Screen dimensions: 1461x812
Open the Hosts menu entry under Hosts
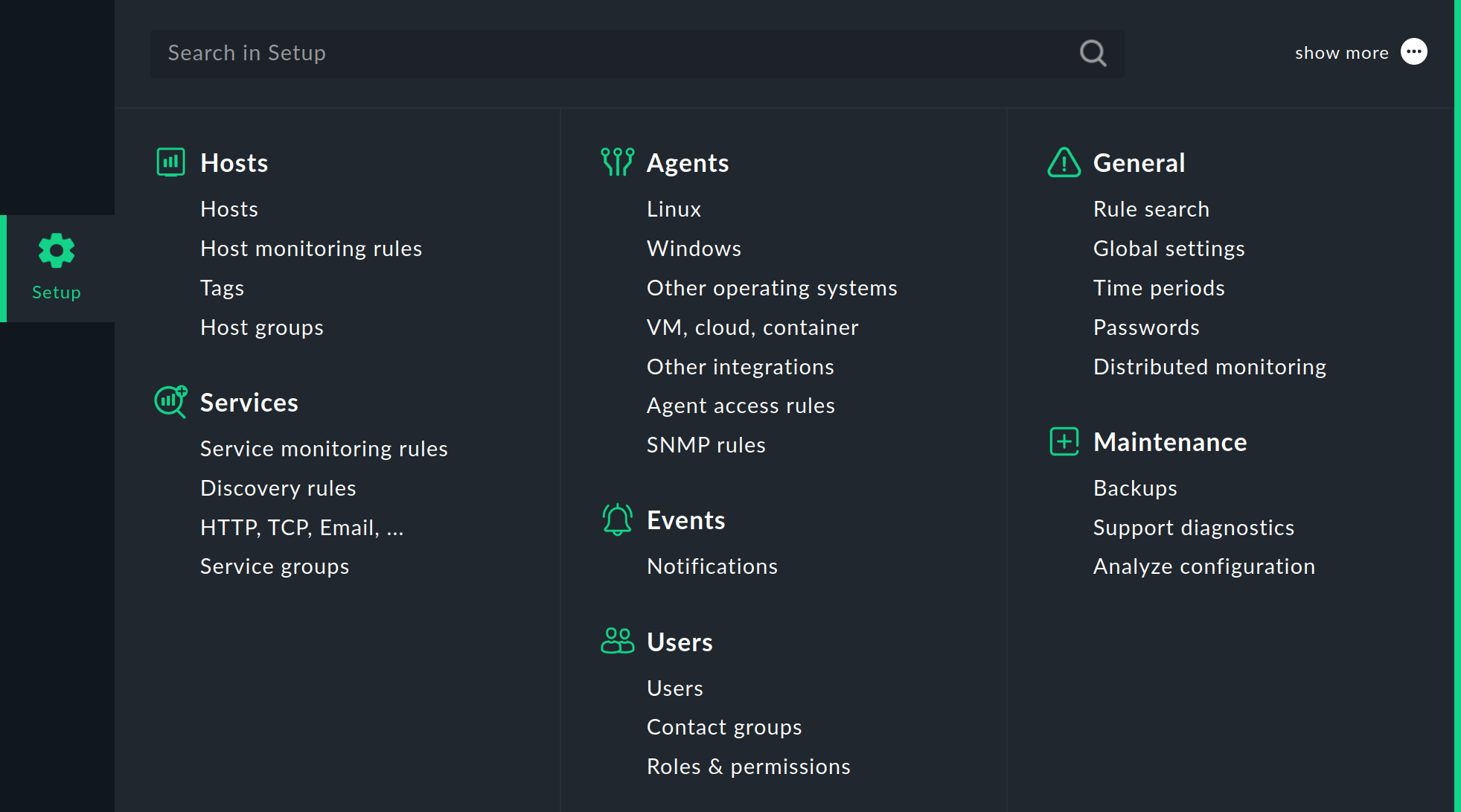pos(229,209)
